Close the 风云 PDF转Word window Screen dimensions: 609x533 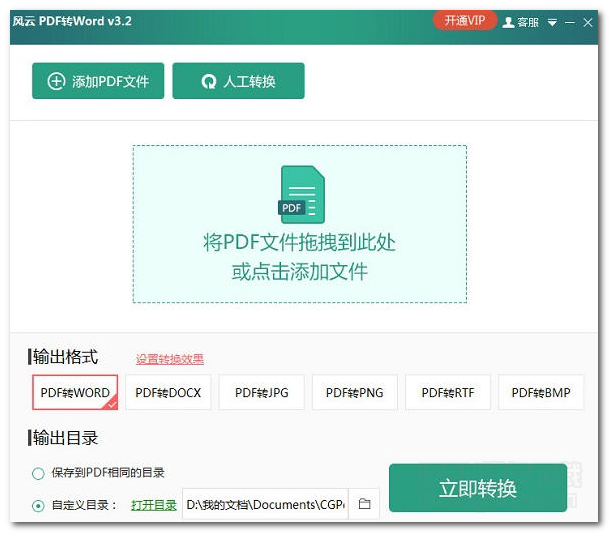(588, 23)
